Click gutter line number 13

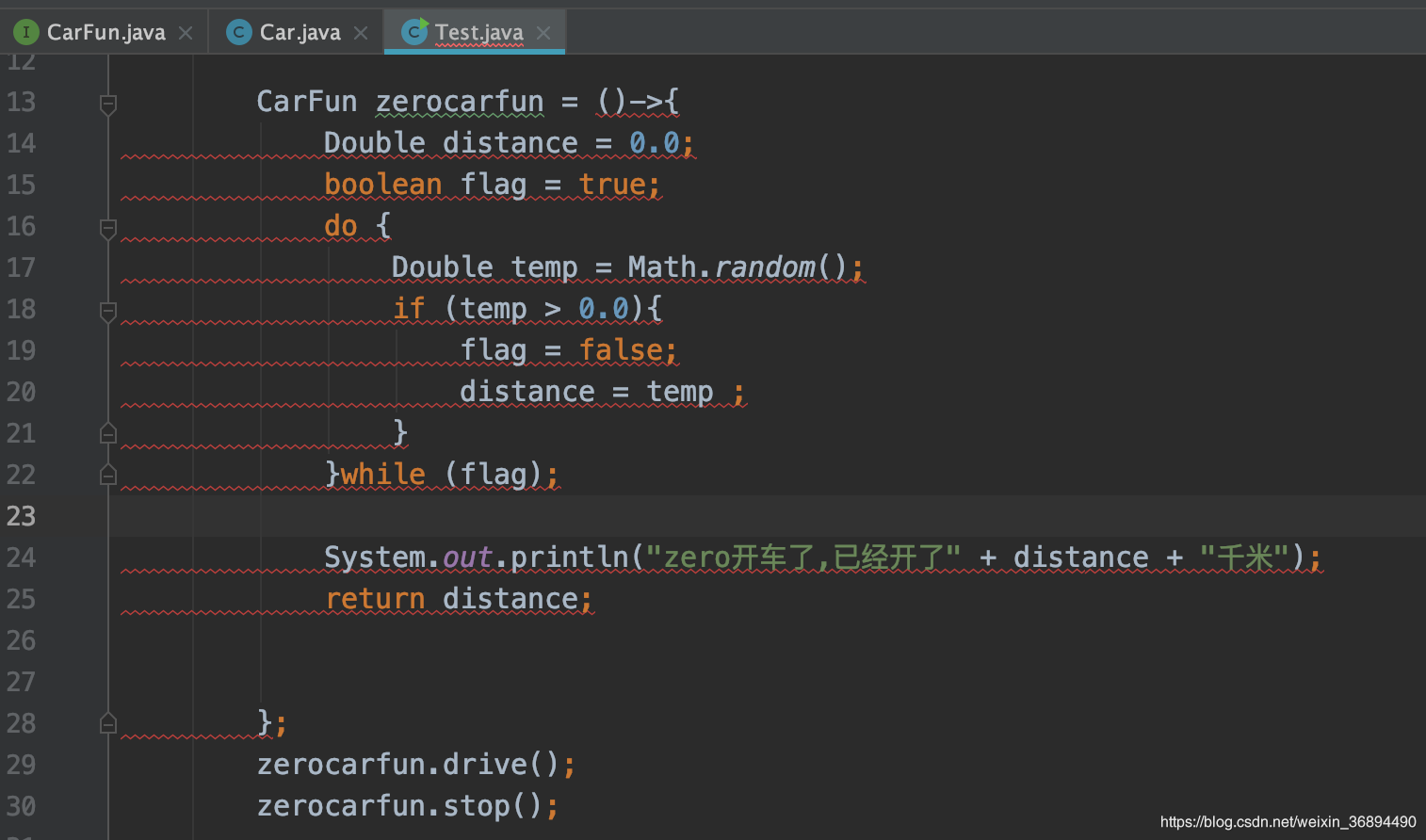[21, 102]
